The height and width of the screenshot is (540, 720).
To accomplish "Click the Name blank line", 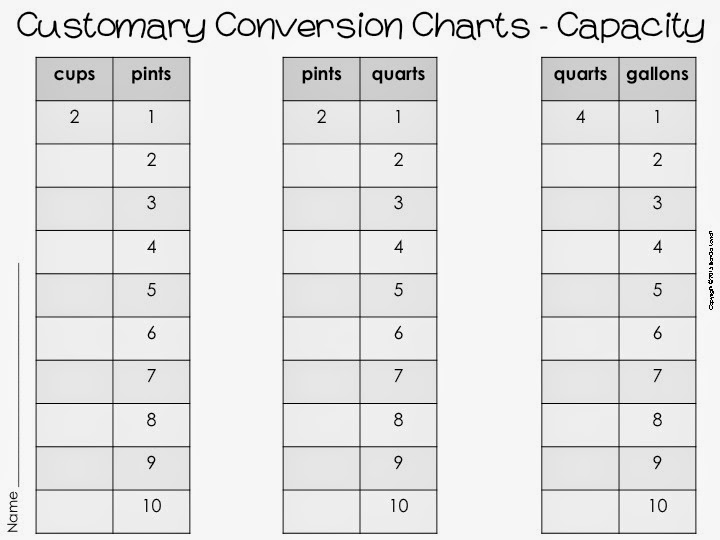I will click(18, 375).
